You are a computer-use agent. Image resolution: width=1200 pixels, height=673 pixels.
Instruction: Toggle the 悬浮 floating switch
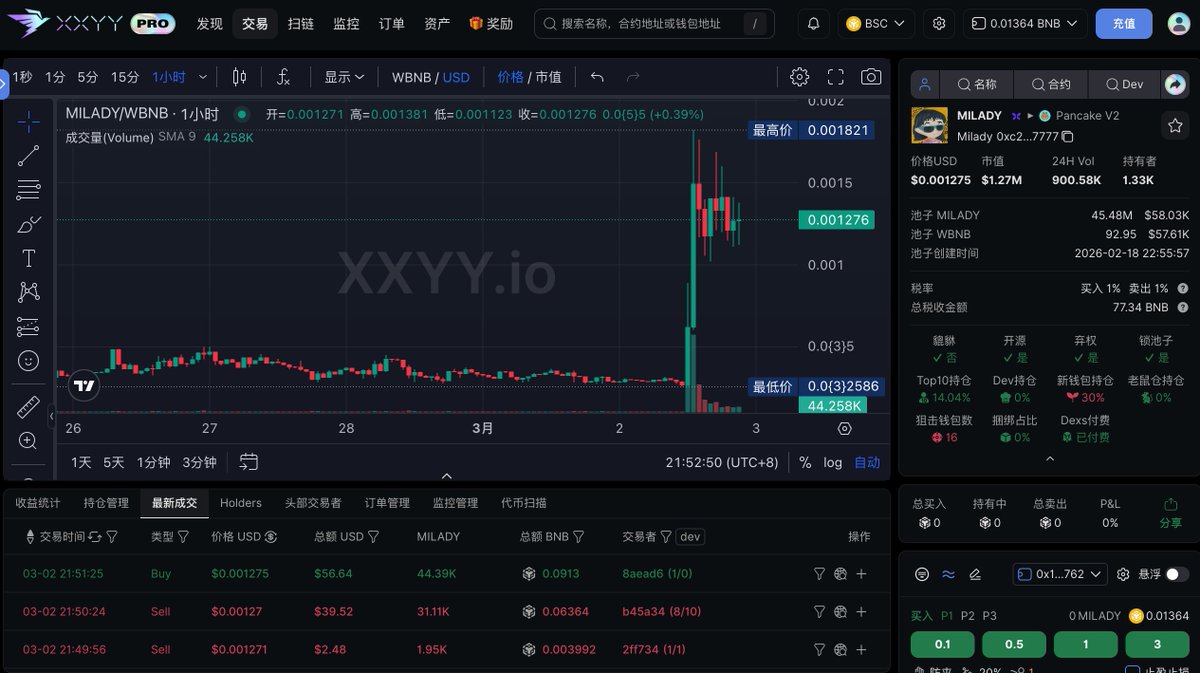pos(1177,574)
